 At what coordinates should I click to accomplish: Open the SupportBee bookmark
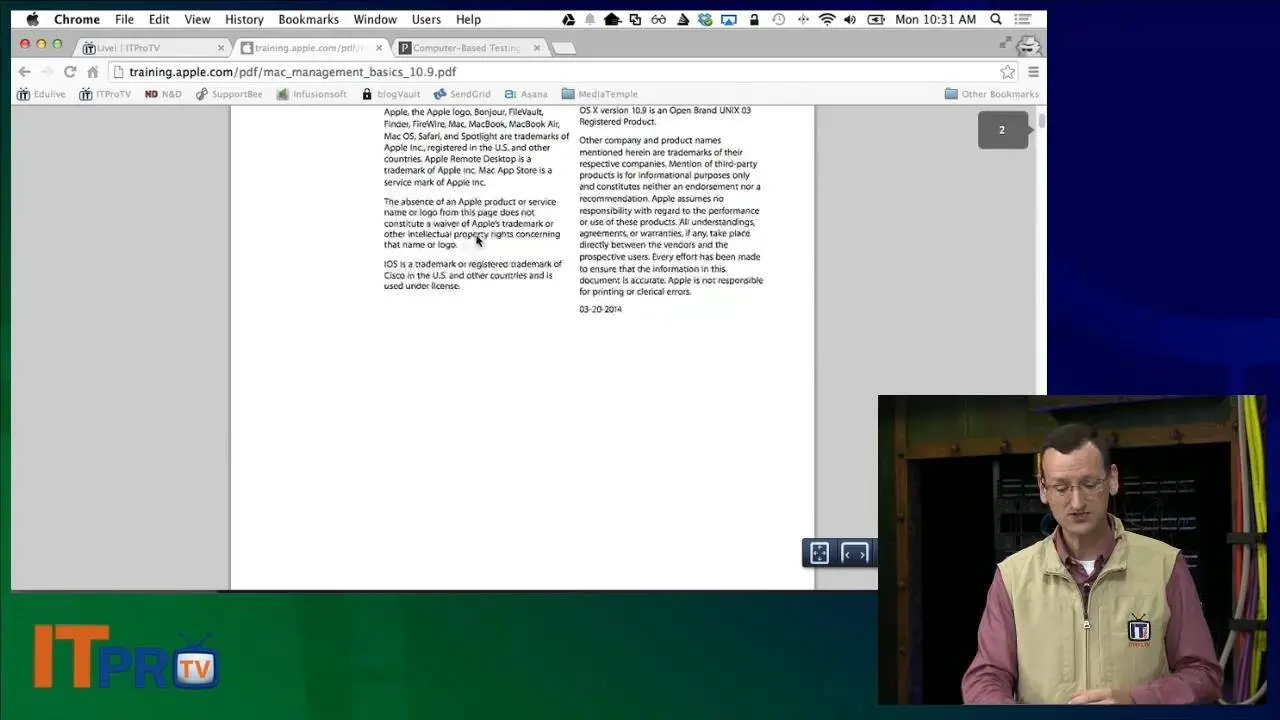click(x=229, y=94)
